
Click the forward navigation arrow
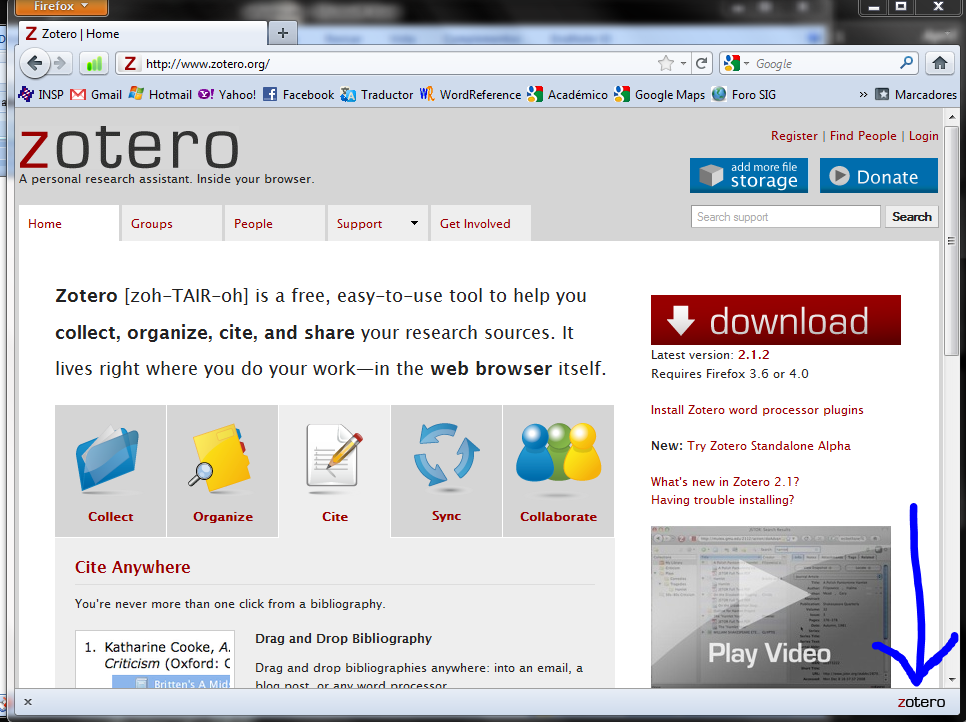coord(60,63)
